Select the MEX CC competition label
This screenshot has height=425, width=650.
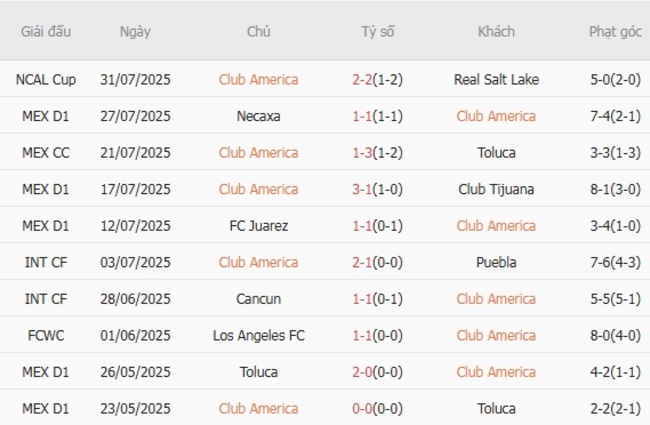point(46,152)
